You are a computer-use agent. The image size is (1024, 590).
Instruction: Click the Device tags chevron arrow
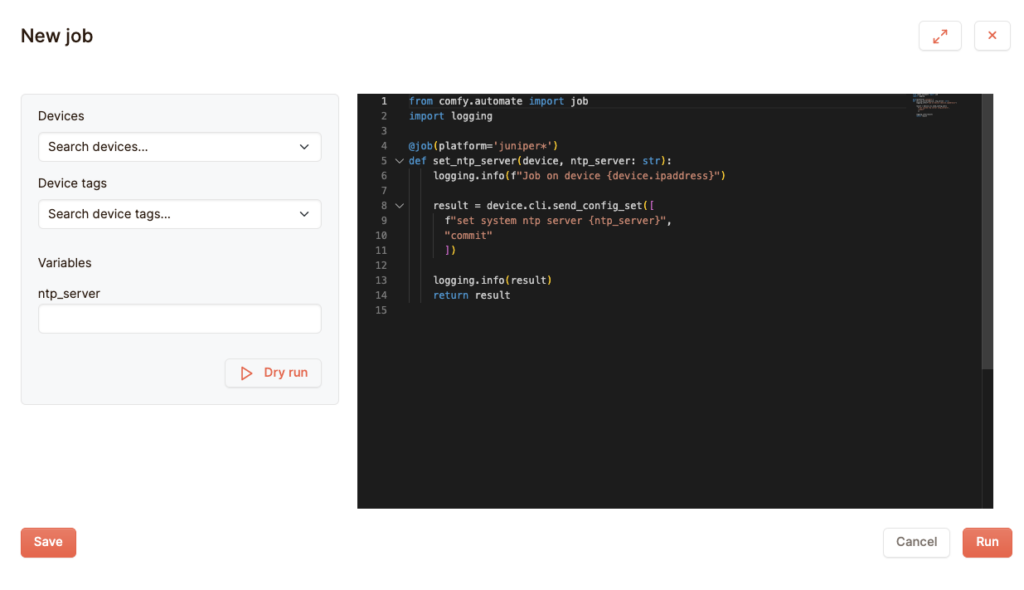[304, 214]
